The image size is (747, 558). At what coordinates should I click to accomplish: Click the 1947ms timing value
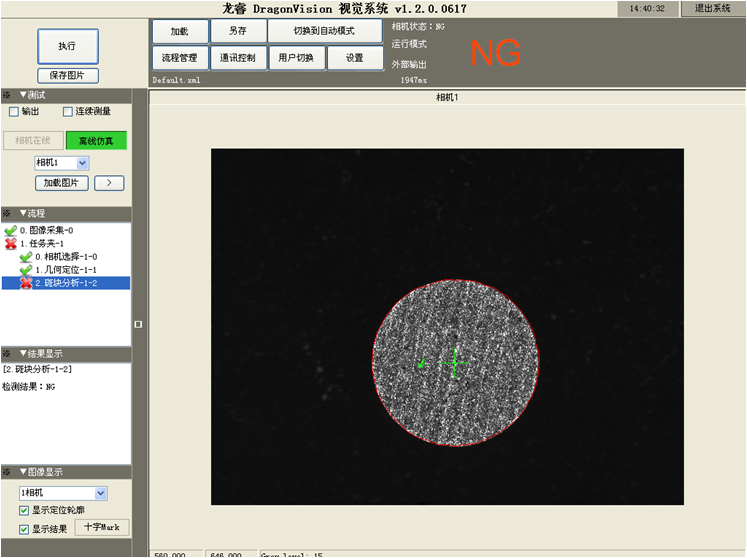click(x=414, y=80)
